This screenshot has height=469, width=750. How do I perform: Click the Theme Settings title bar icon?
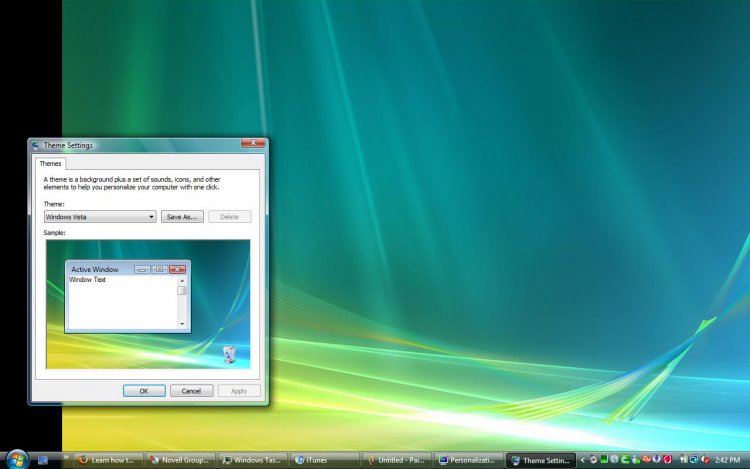36,145
